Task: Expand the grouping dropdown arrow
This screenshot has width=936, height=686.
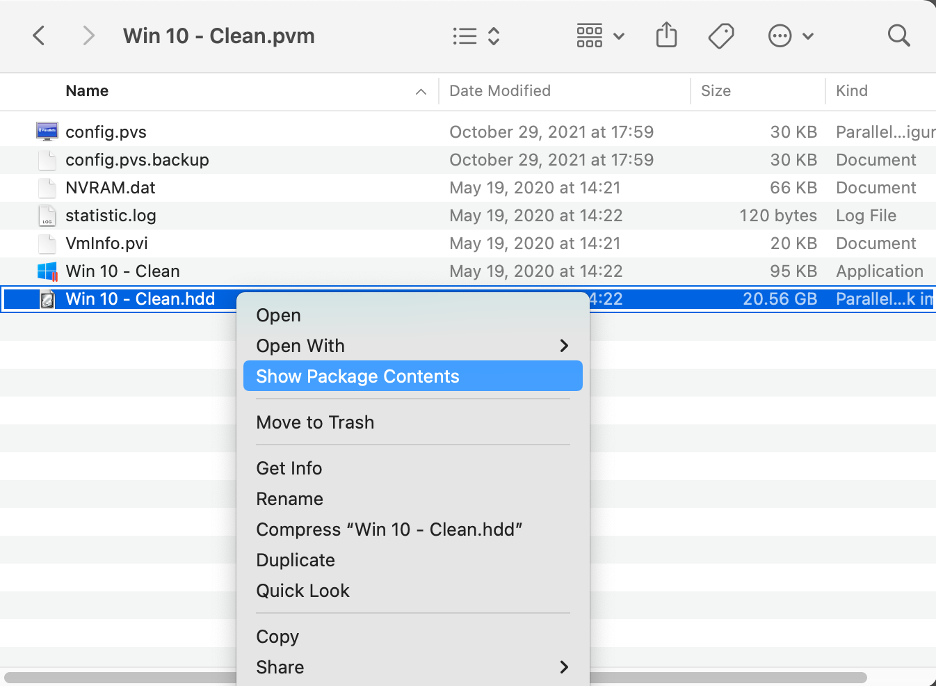Action: (x=619, y=36)
